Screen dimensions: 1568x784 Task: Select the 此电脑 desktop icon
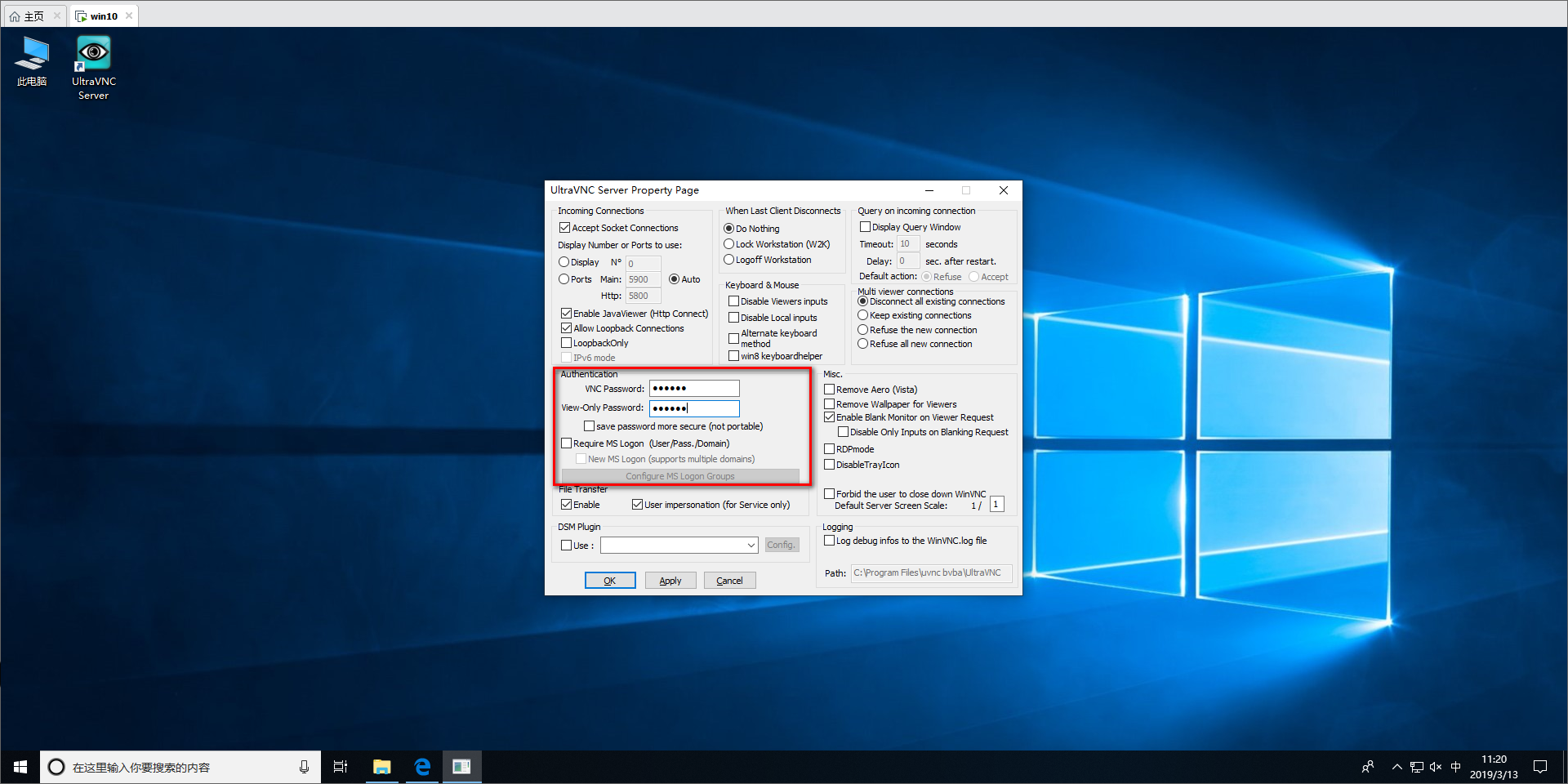tap(33, 62)
